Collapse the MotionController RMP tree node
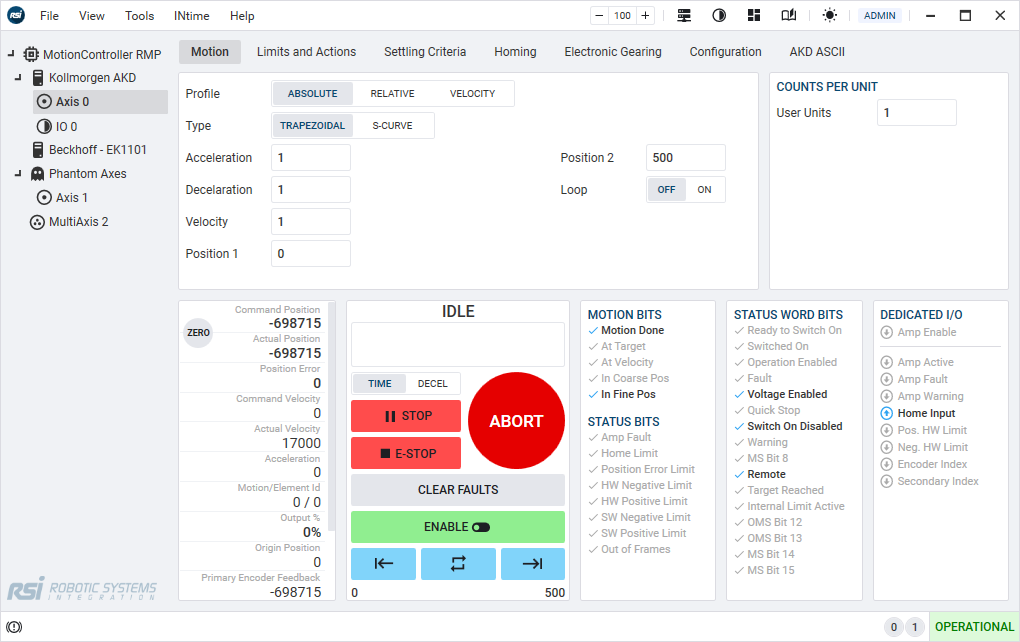The width and height of the screenshot is (1020, 642). [11, 54]
